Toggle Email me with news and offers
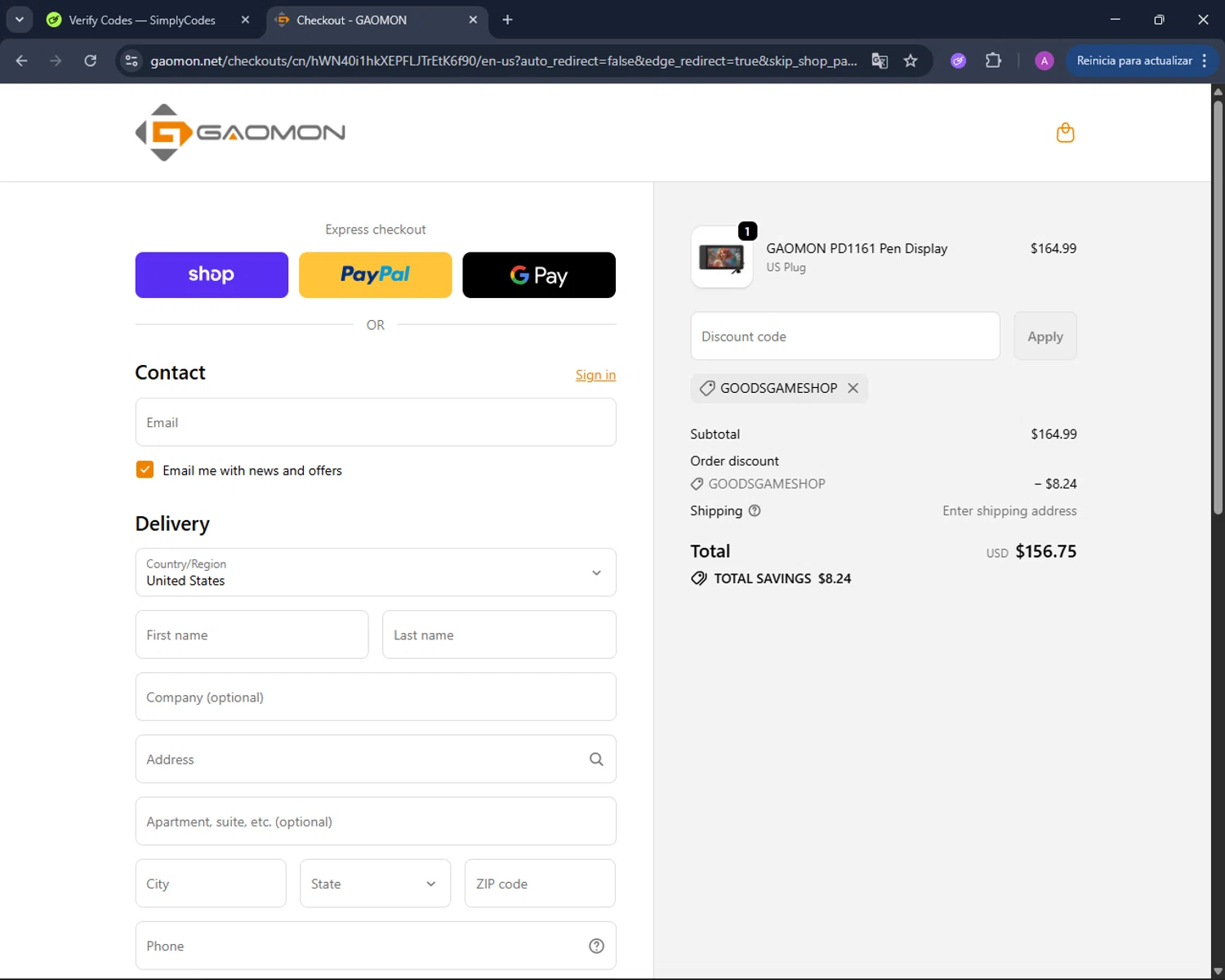Viewport: 1225px width, 980px height. point(145,470)
